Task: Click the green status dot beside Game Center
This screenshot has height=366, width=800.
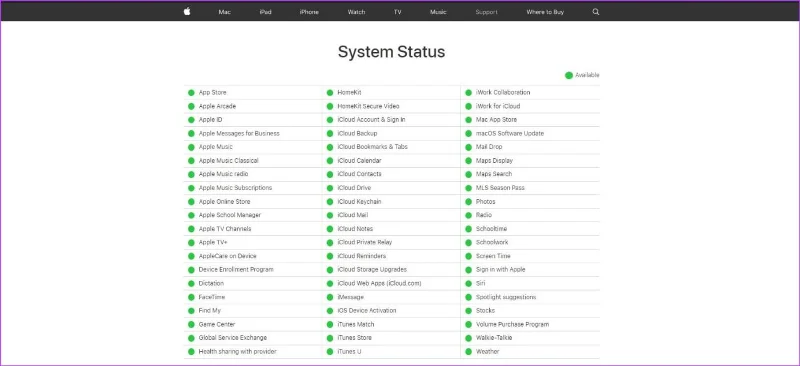Action: point(191,324)
